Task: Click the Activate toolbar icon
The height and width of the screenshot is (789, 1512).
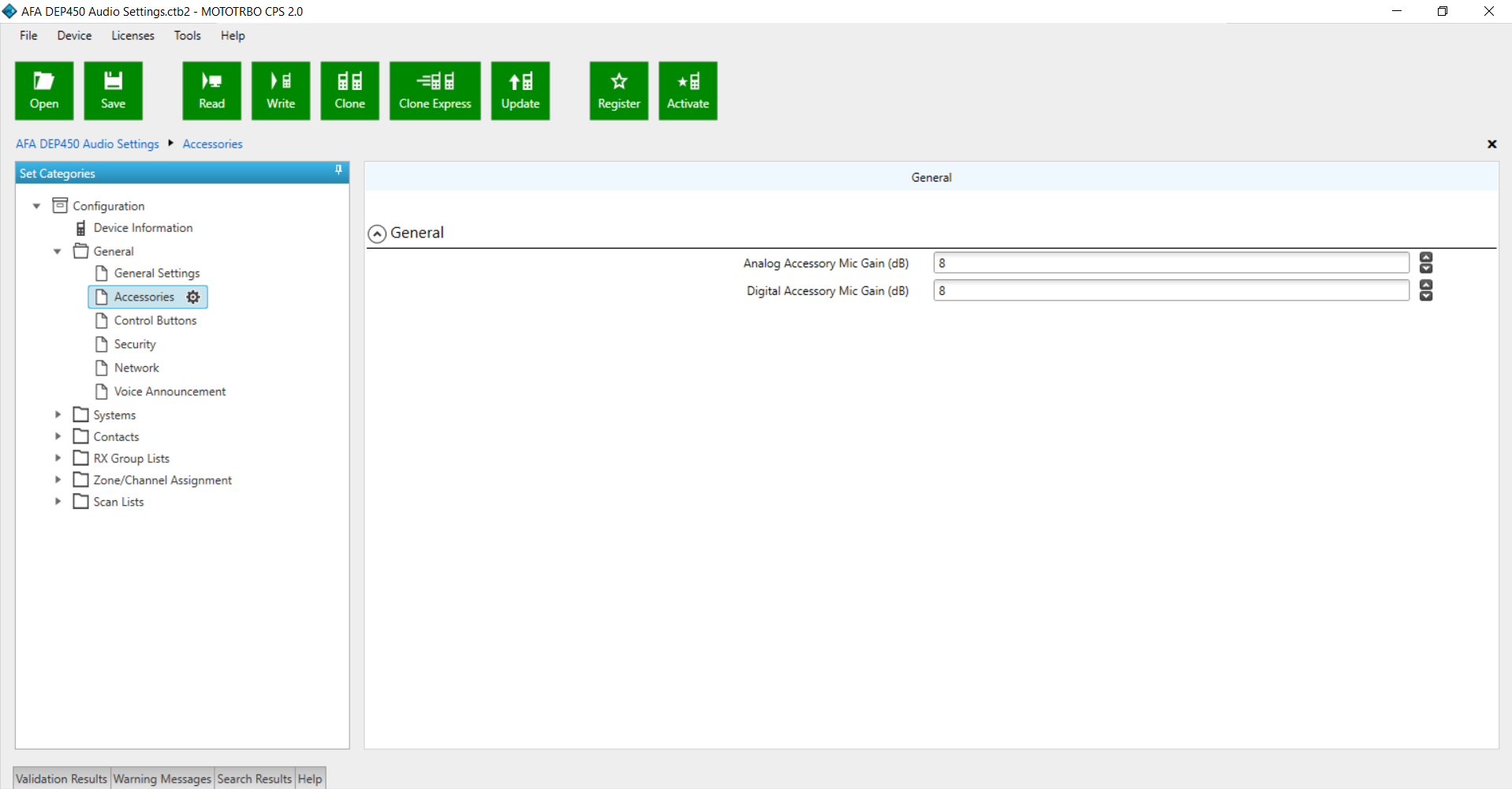Action: tap(688, 91)
